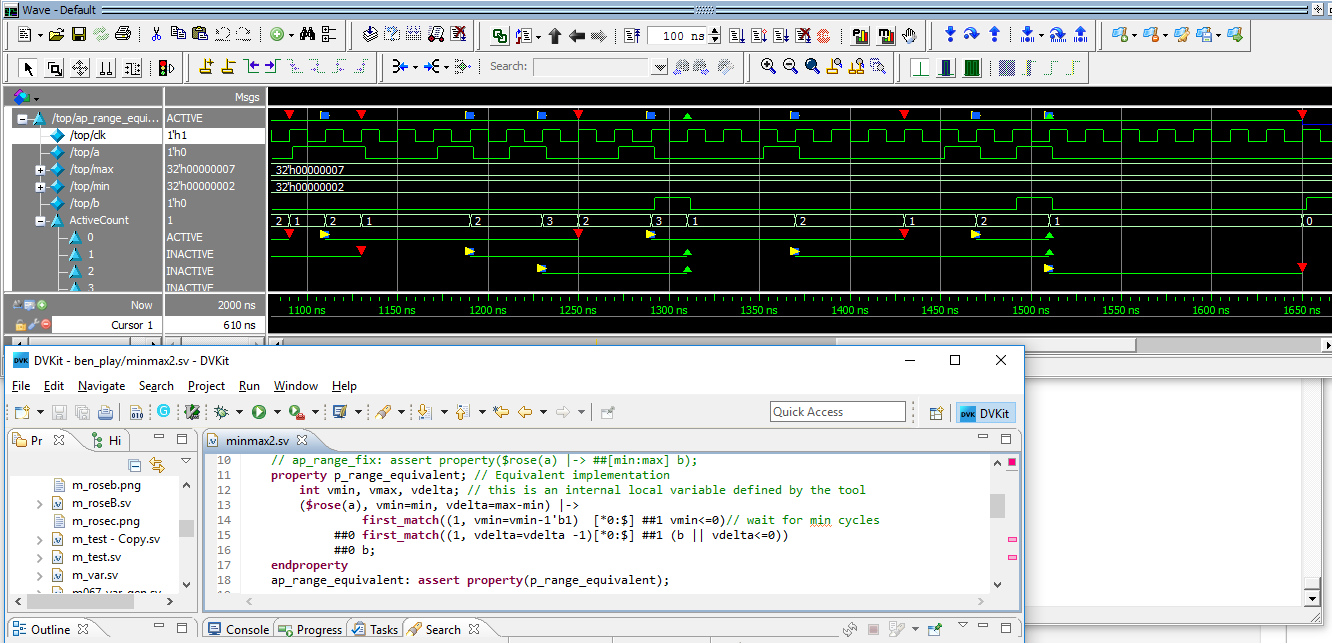This screenshot has height=643, width=1332.
Task: Collapse the ActiveCount tree node
Action: (x=41, y=221)
